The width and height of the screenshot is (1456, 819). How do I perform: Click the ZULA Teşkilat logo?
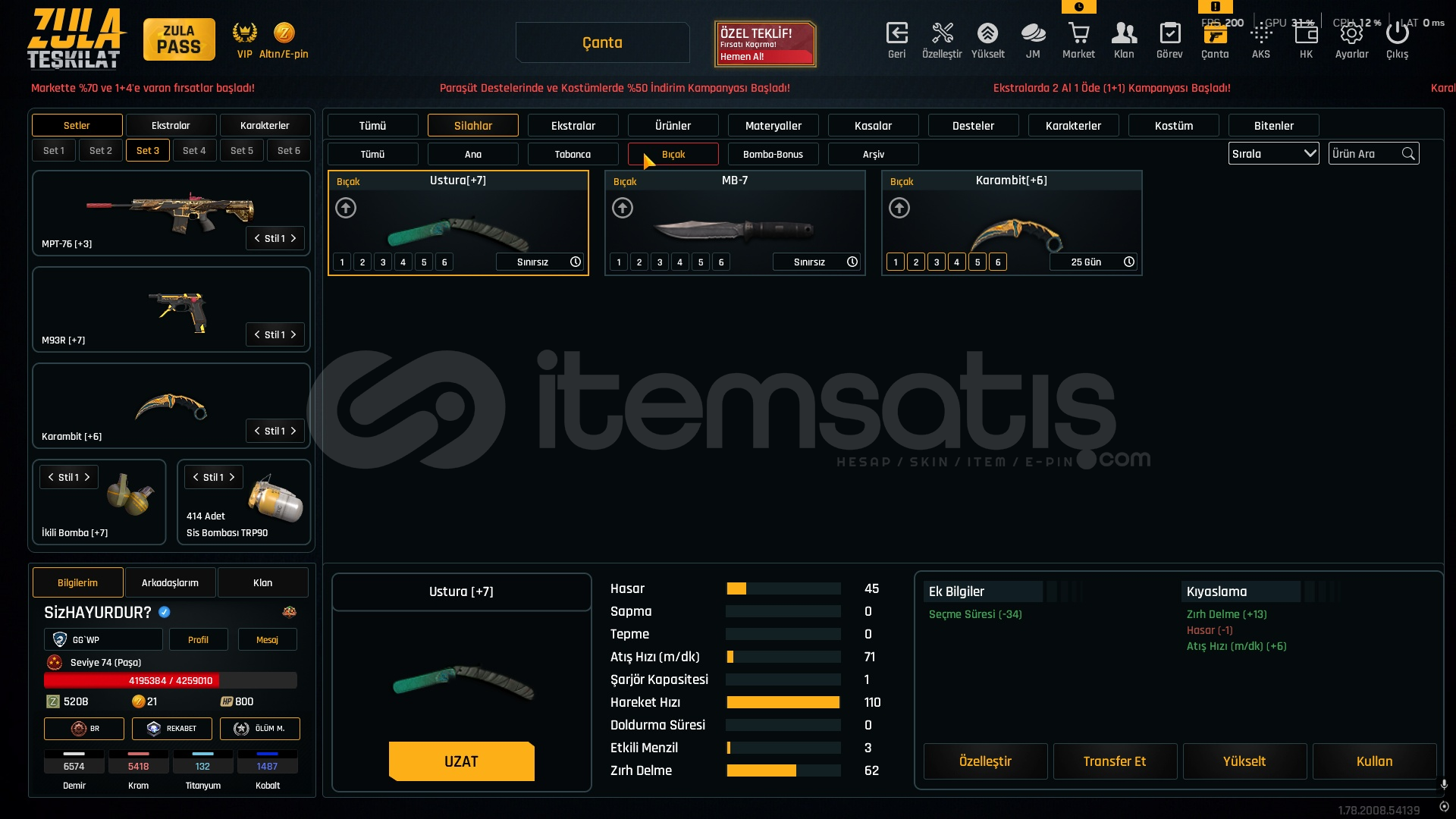pyautogui.click(x=76, y=39)
